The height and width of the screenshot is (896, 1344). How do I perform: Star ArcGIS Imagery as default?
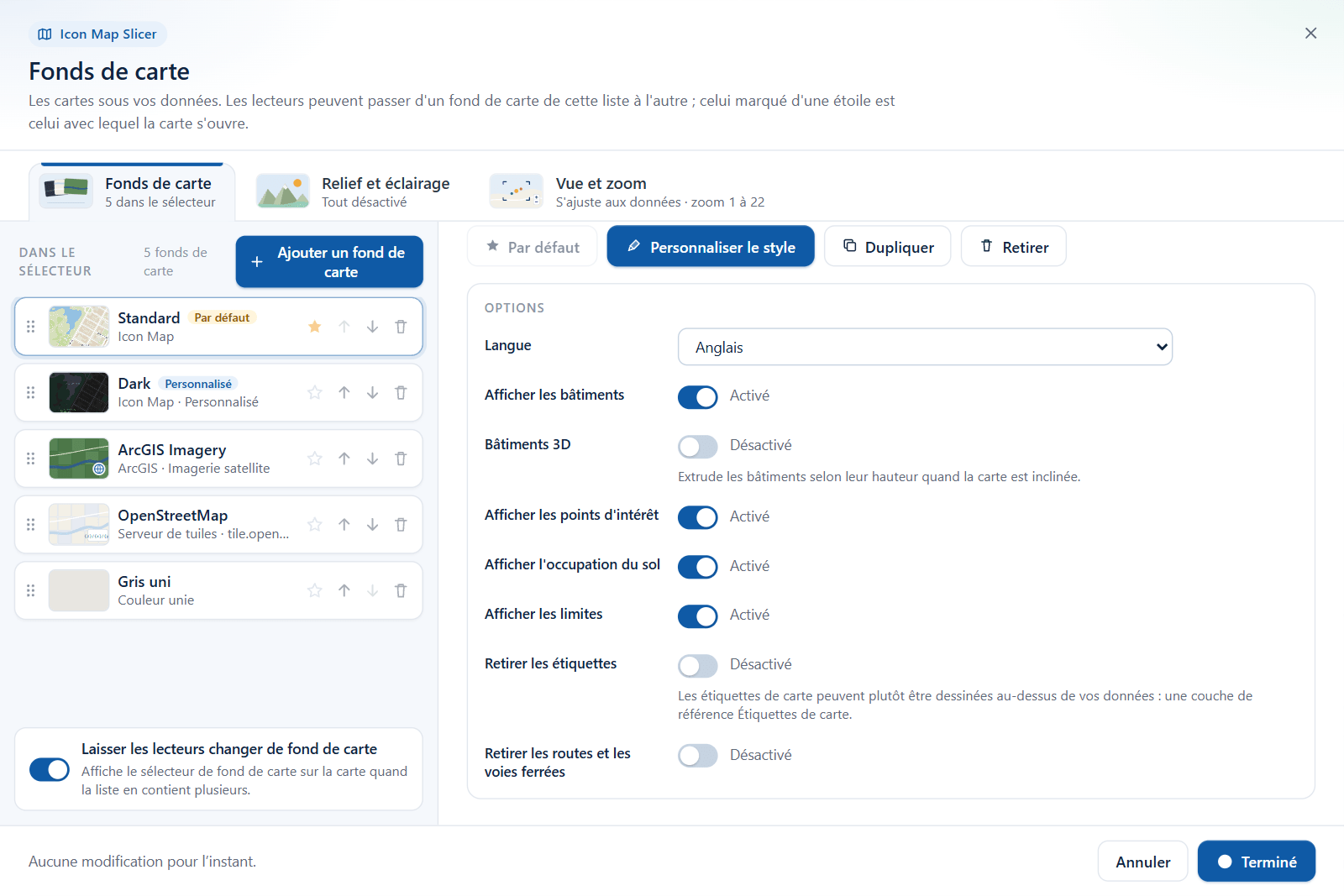click(315, 458)
